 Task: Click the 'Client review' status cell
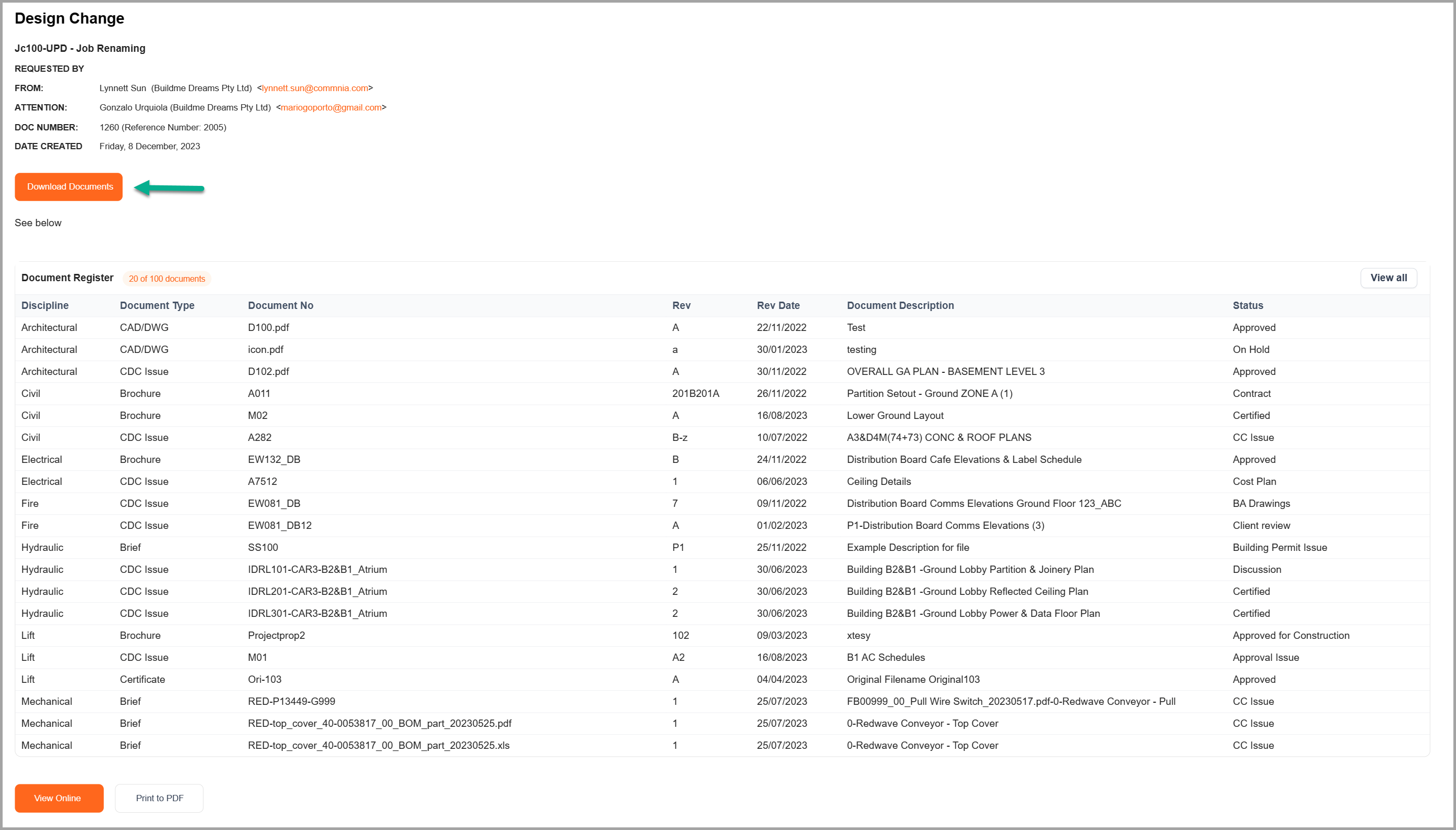[x=1261, y=526]
